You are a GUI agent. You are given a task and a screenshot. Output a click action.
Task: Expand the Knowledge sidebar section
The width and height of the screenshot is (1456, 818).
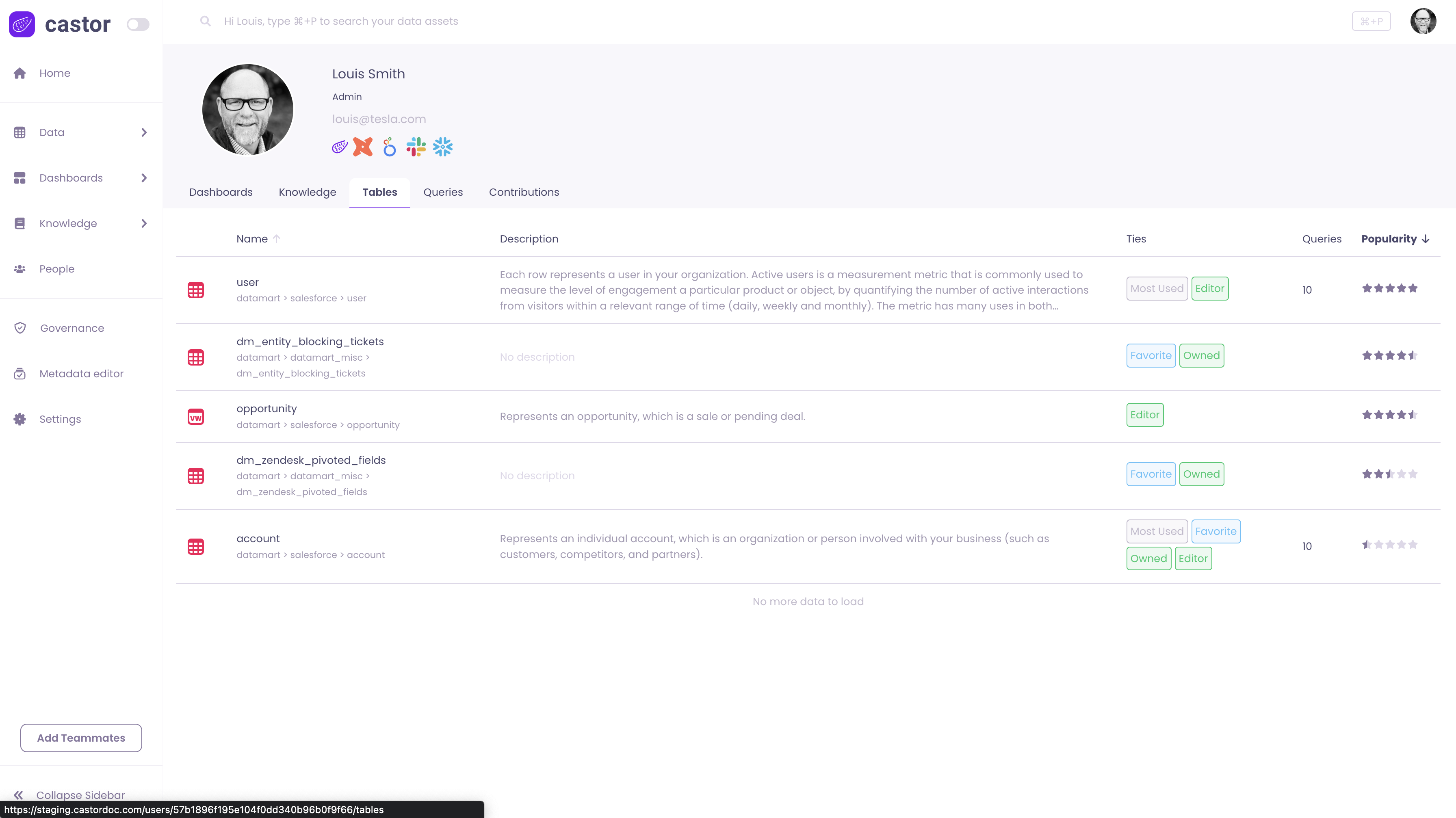coord(143,224)
